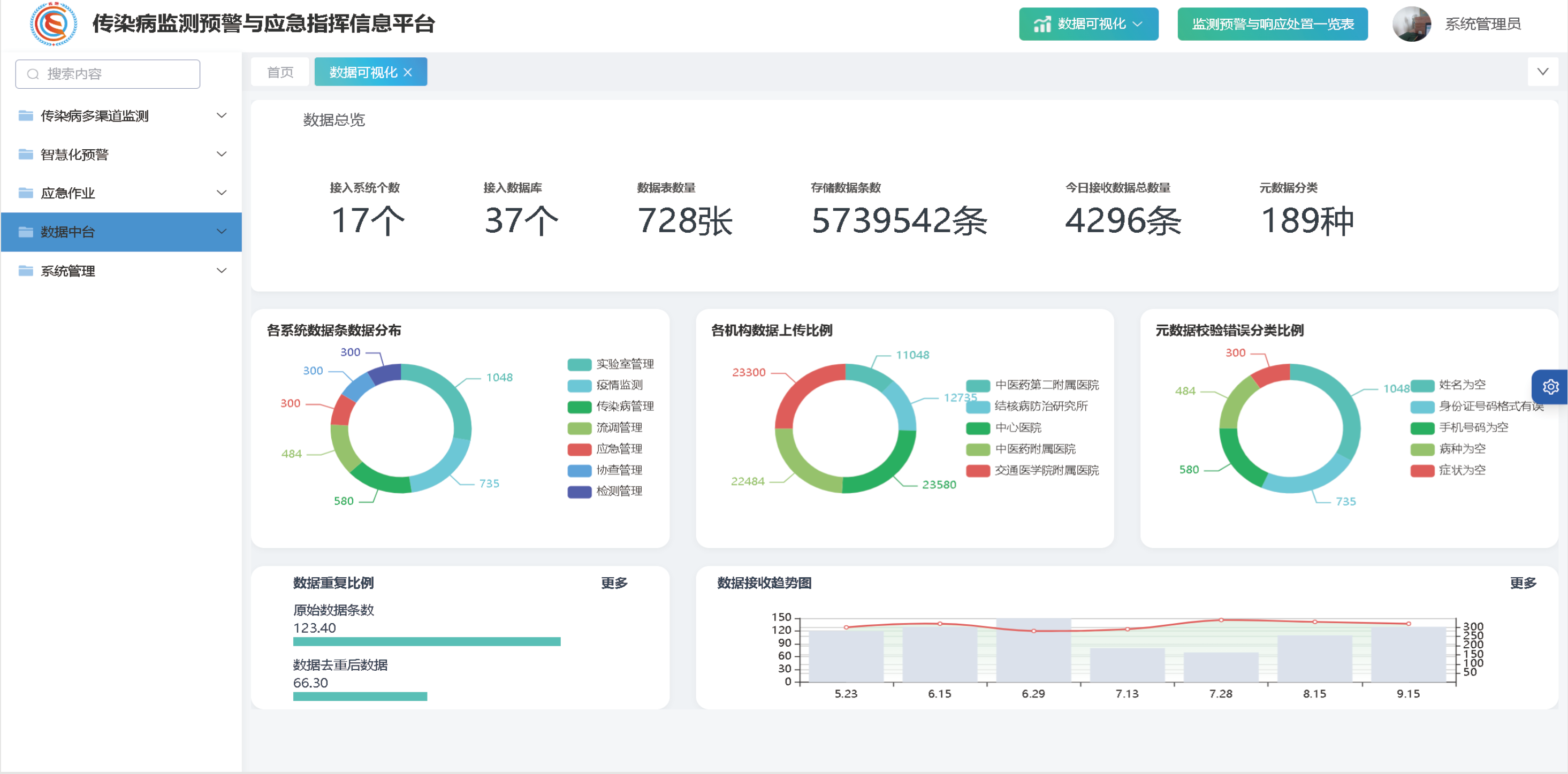Click 更多 in 数据重复比例 panel
The image size is (1568, 774).
(614, 583)
